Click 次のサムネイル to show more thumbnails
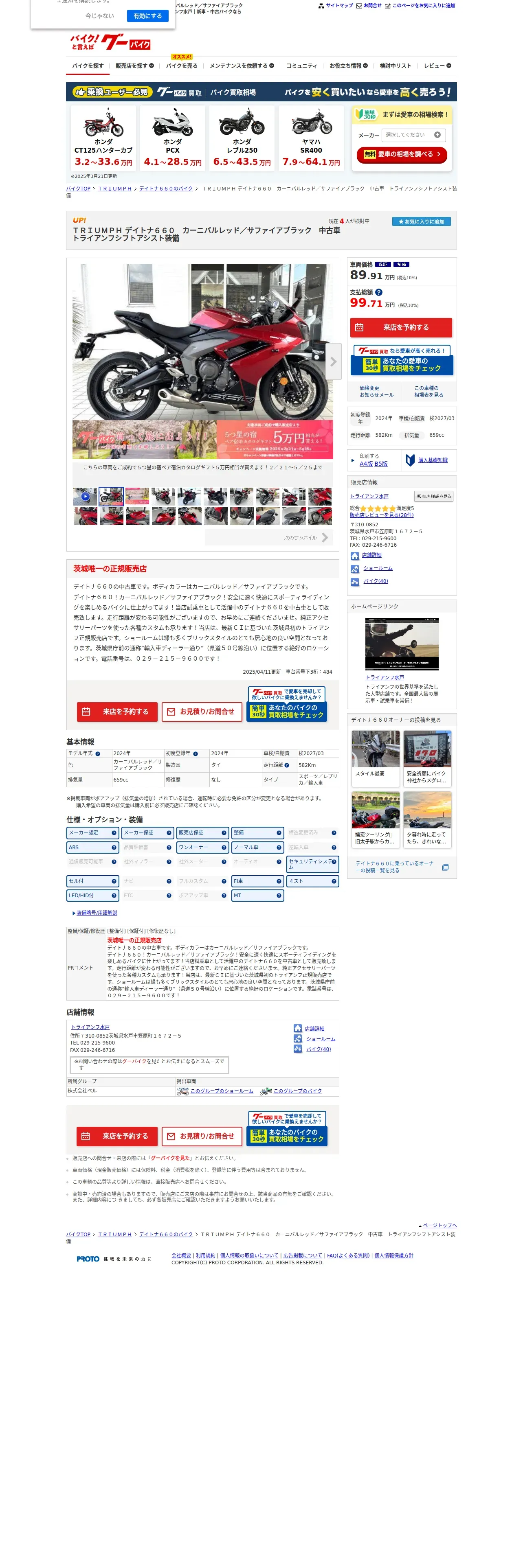The width and height of the screenshot is (523, 1568). point(269,537)
